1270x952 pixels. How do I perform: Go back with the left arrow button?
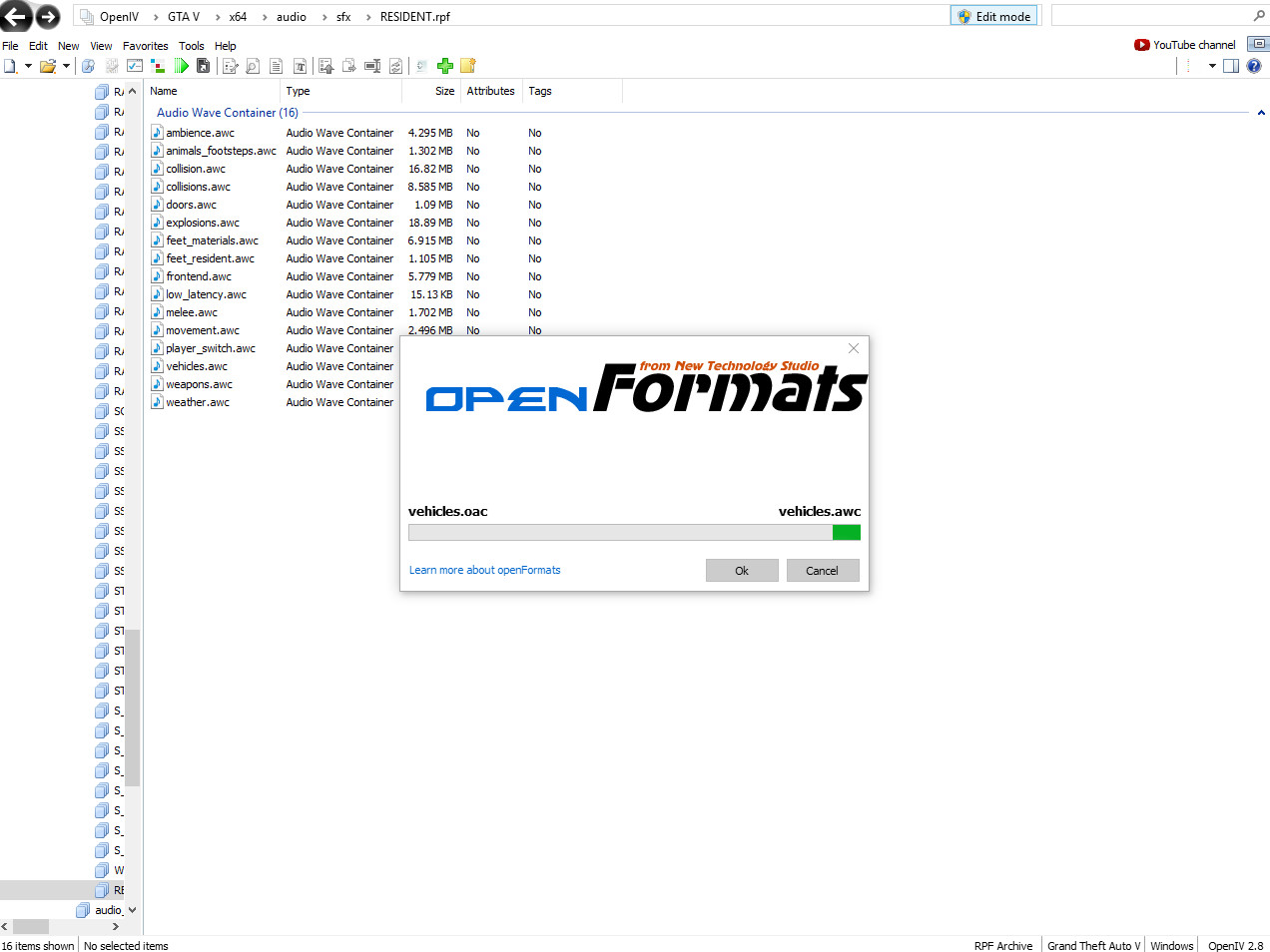pyautogui.click(x=16, y=17)
